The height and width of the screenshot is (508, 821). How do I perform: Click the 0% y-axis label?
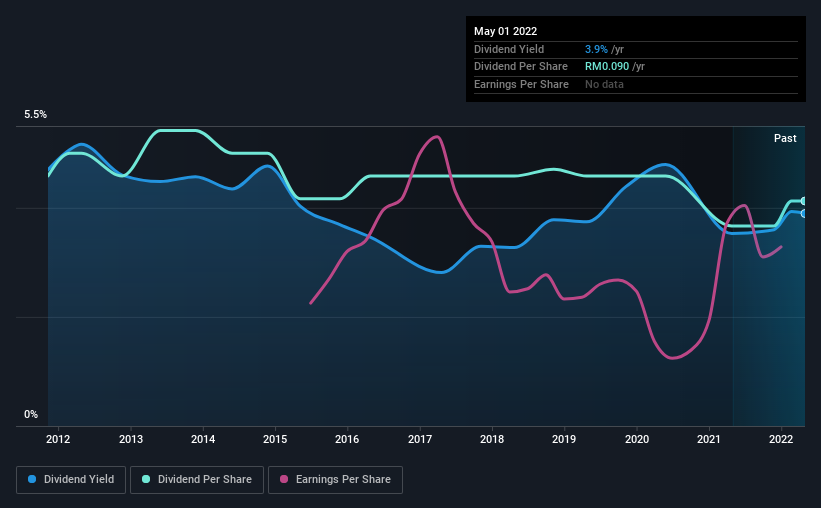click(x=31, y=414)
